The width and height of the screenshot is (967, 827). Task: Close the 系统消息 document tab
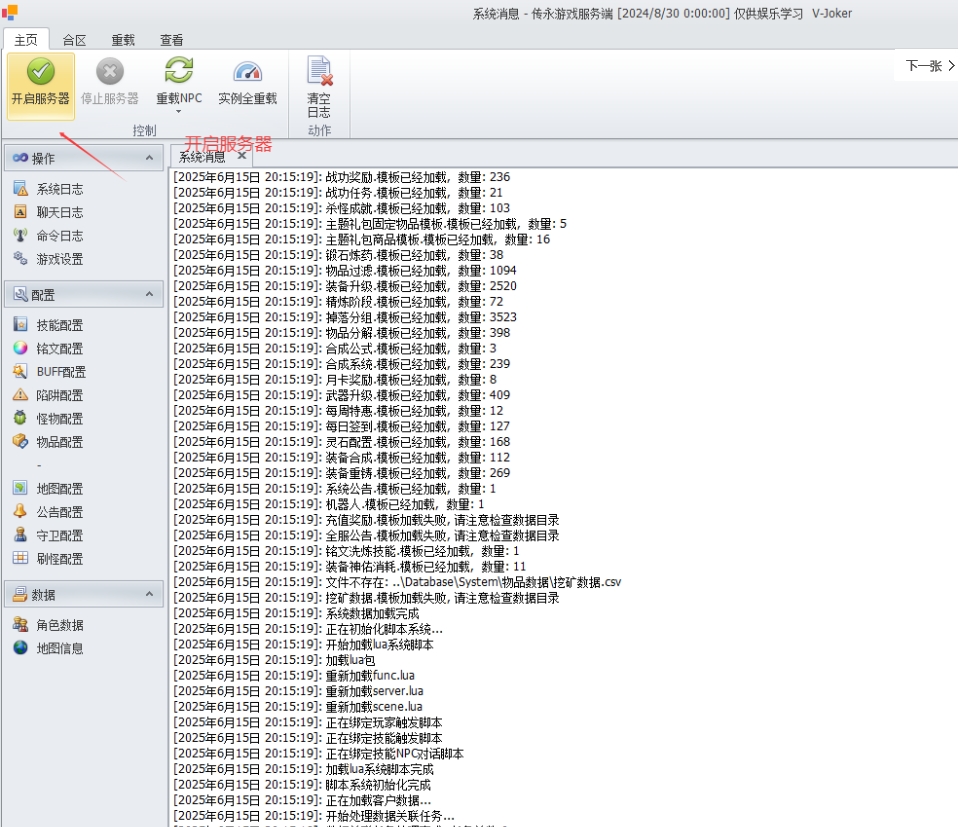click(241, 156)
